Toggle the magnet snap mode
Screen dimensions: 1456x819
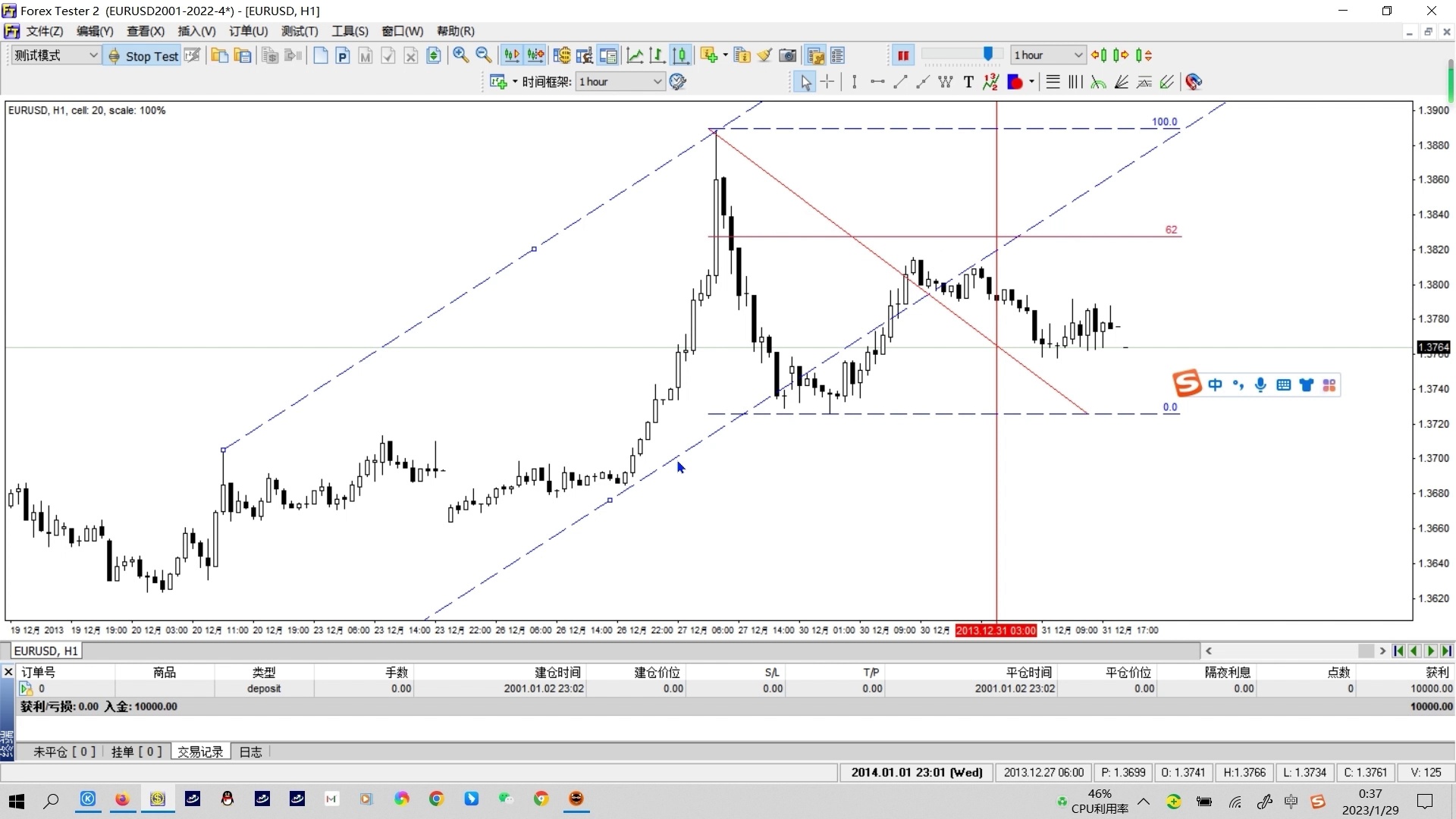coord(1194,82)
